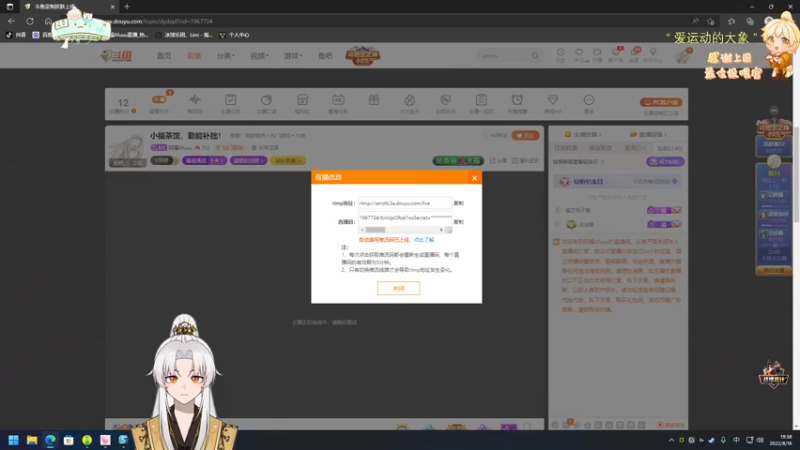Click into the rtmp address field
The height and width of the screenshot is (450, 800).
tap(405, 203)
